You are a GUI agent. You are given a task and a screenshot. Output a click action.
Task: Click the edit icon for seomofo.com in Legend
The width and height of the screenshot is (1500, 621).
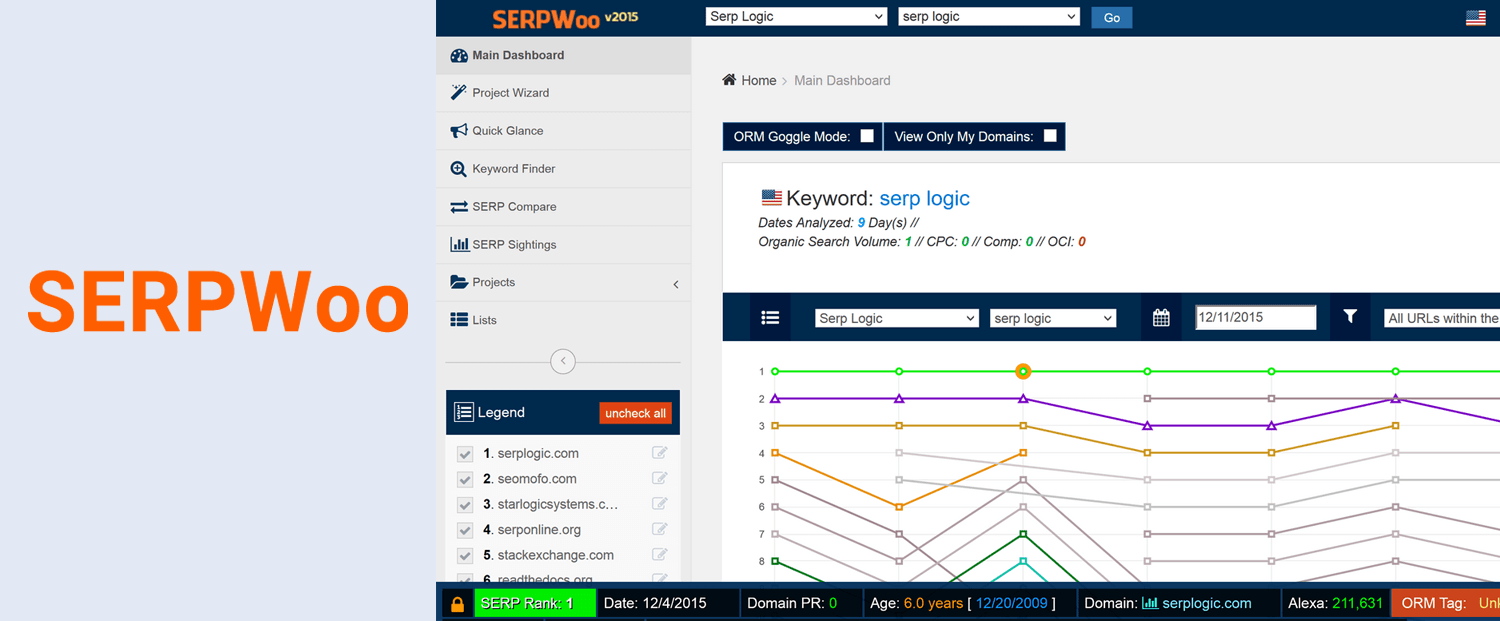point(659,478)
